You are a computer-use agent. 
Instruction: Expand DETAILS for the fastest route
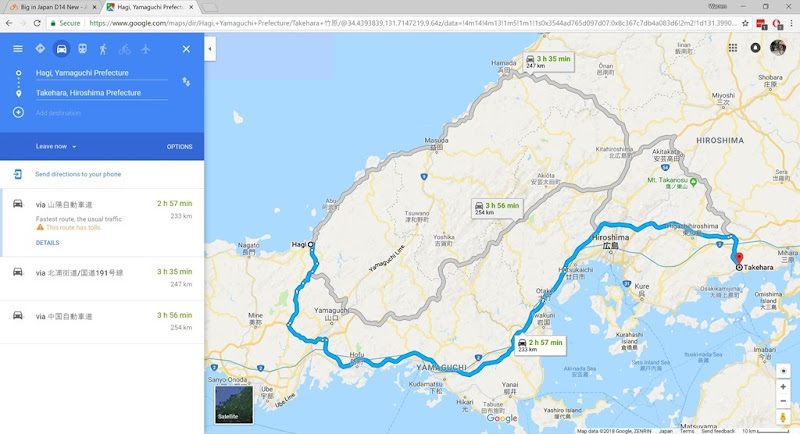pos(47,243)
